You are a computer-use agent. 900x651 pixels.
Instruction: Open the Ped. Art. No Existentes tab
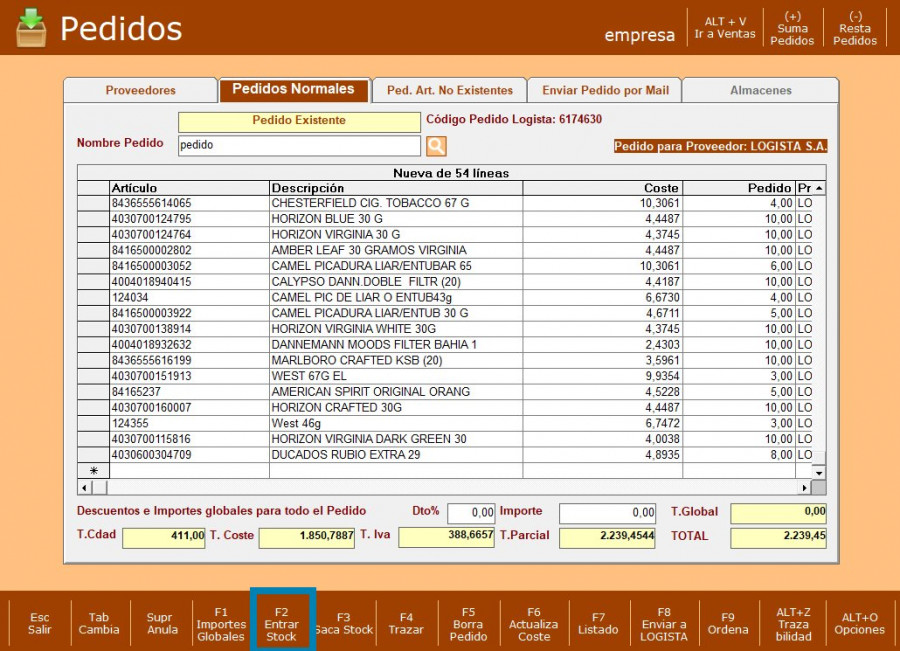coord(449,91)
